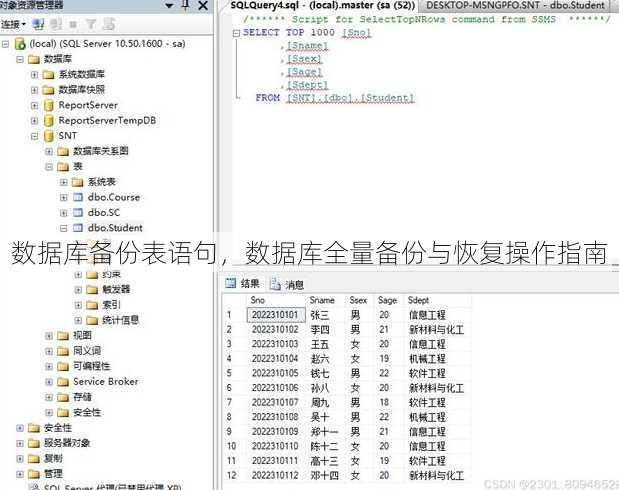Collapse the dbo.Student table node
Screen dimensions: 619x490
pos(64,228)
